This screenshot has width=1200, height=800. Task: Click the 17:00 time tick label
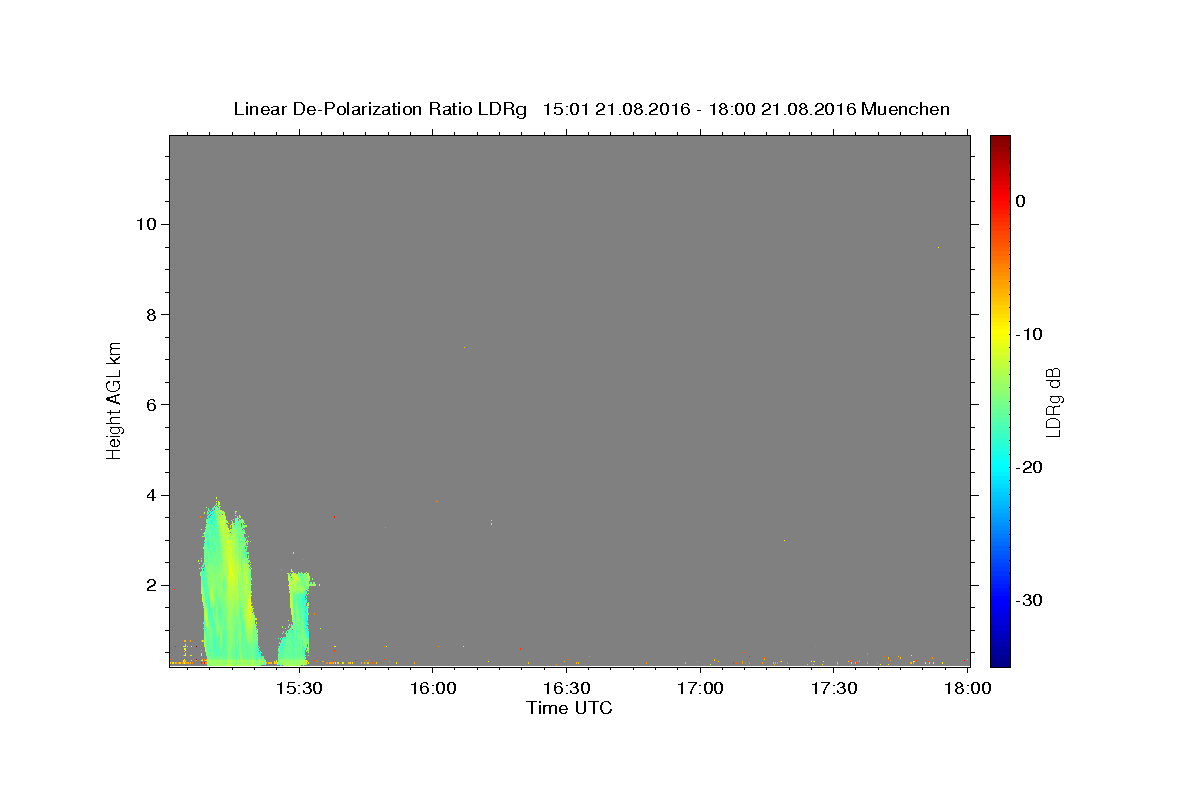click(700, 688)
